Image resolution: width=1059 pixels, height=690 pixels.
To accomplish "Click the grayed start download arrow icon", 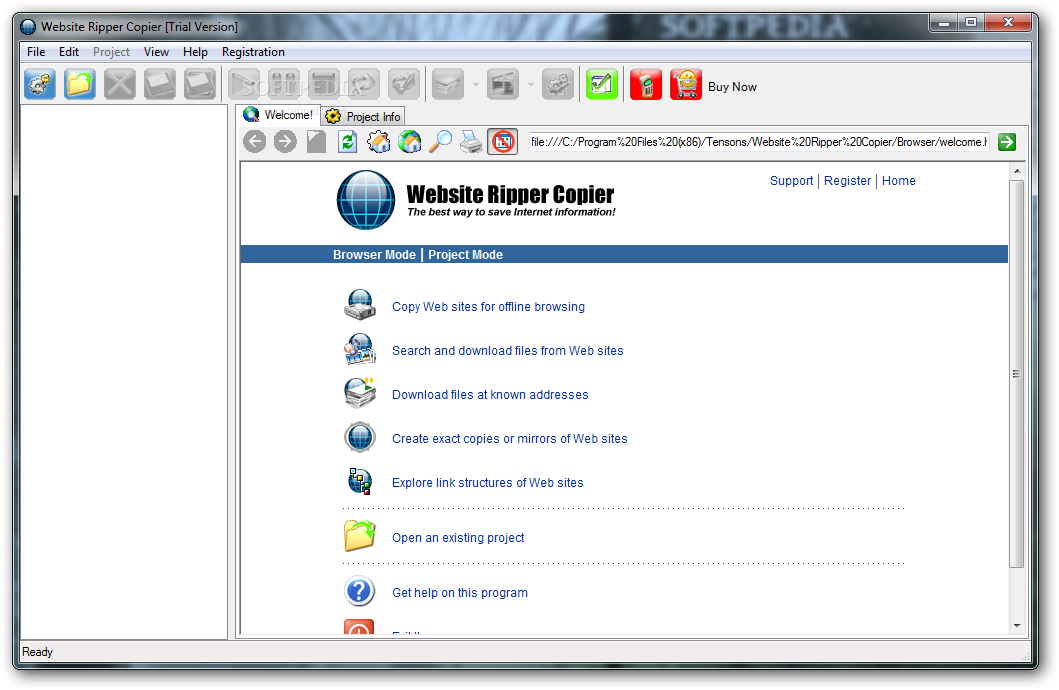I will (x=244, y=85).
